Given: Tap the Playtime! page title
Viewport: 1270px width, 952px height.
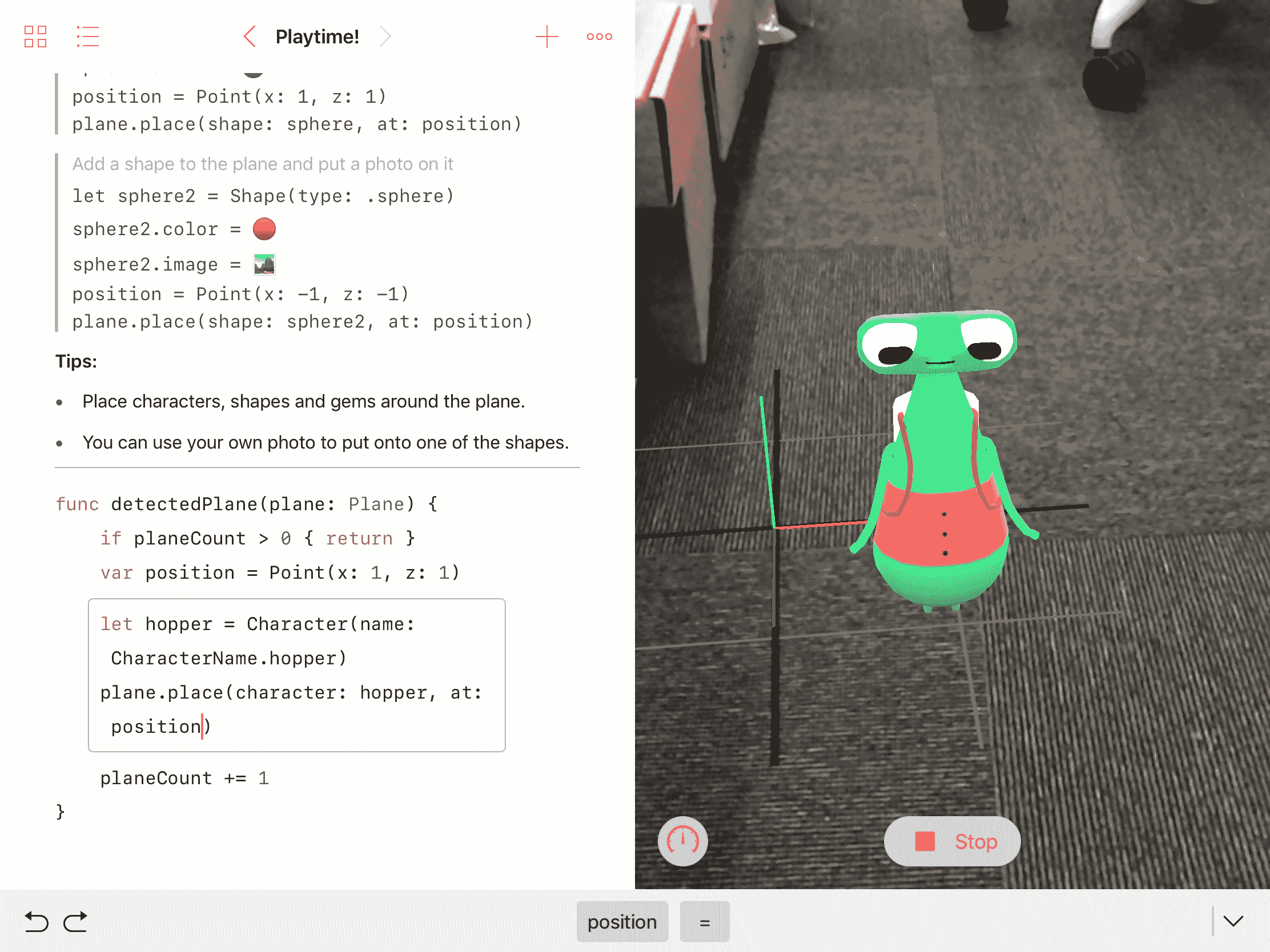Looking at the screenshot, I should (317, 37).
